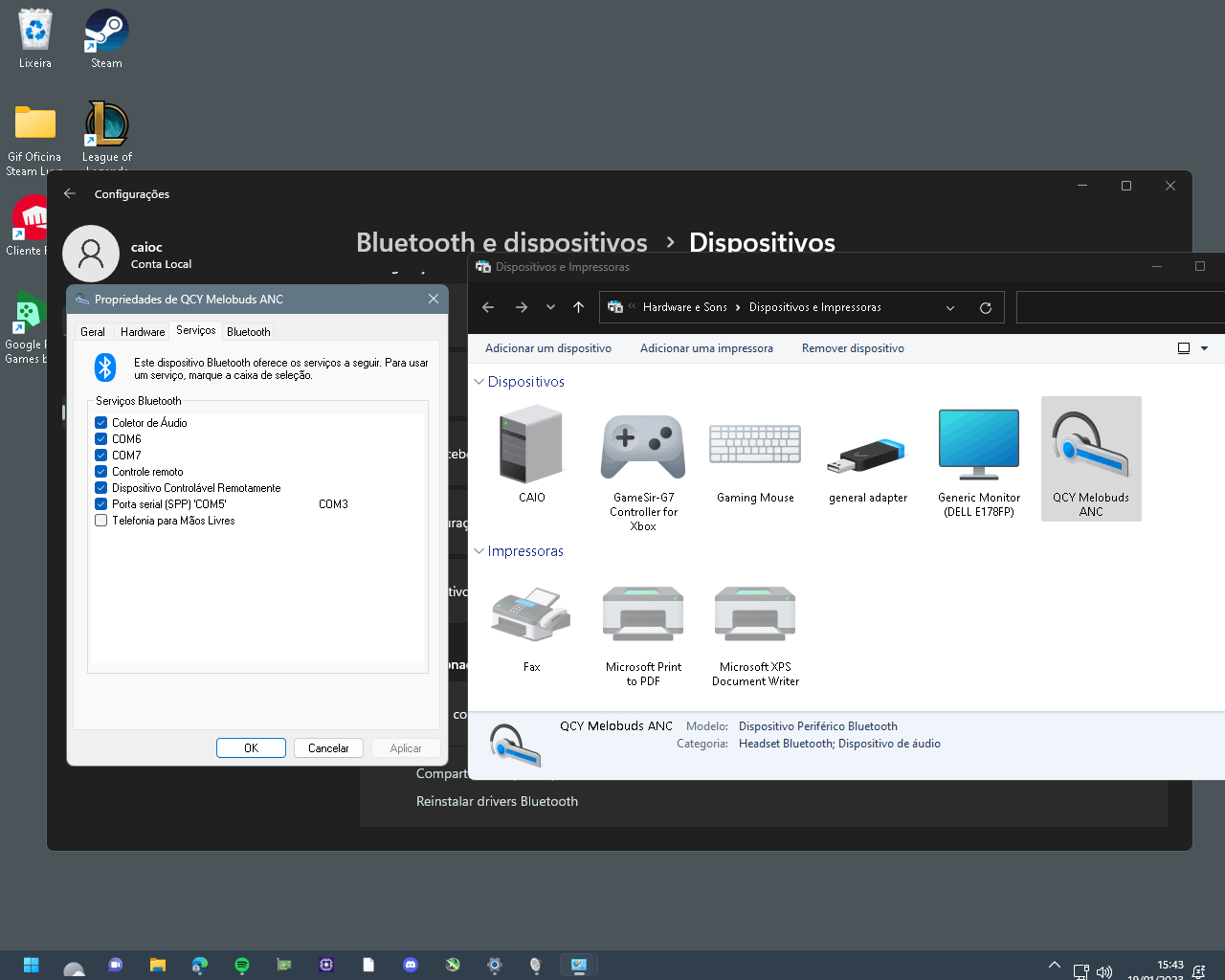This screenshot has width=1225, height=980.
Task: Open the Bluetooth tab in properties
Action: 249,331
